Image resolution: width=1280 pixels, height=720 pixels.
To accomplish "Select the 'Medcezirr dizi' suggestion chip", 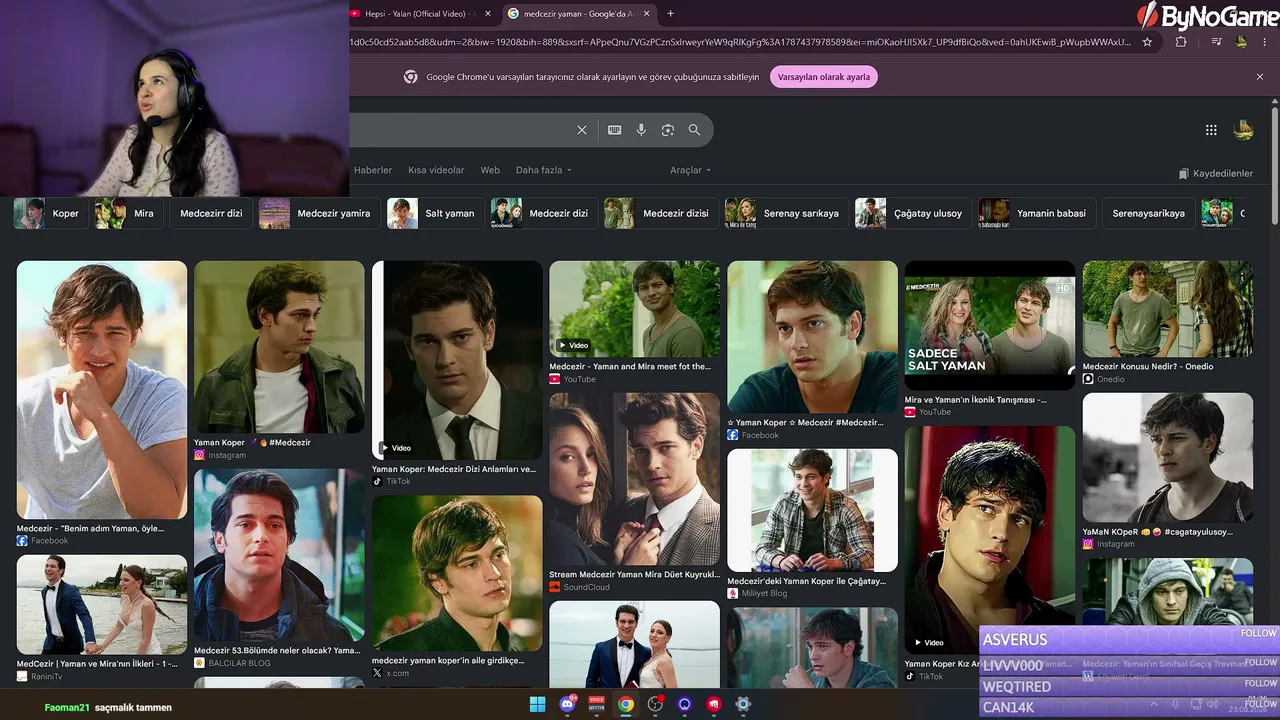I will 211,213.
